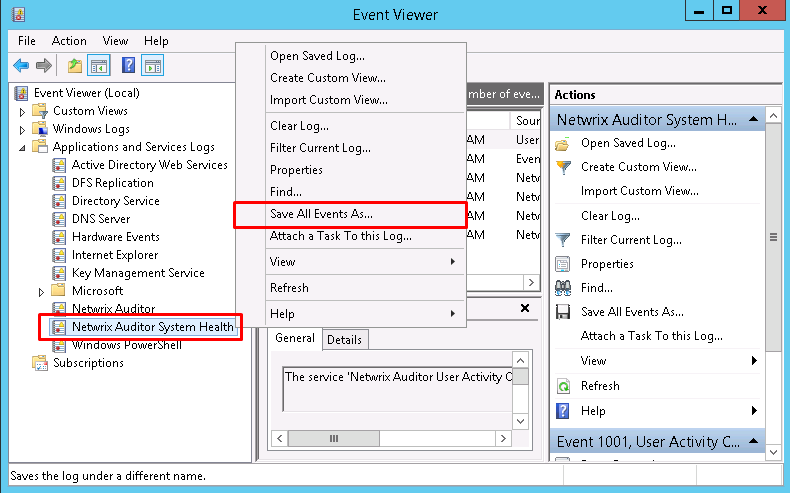Click the Hardware Events log icon

click(59, 237)
